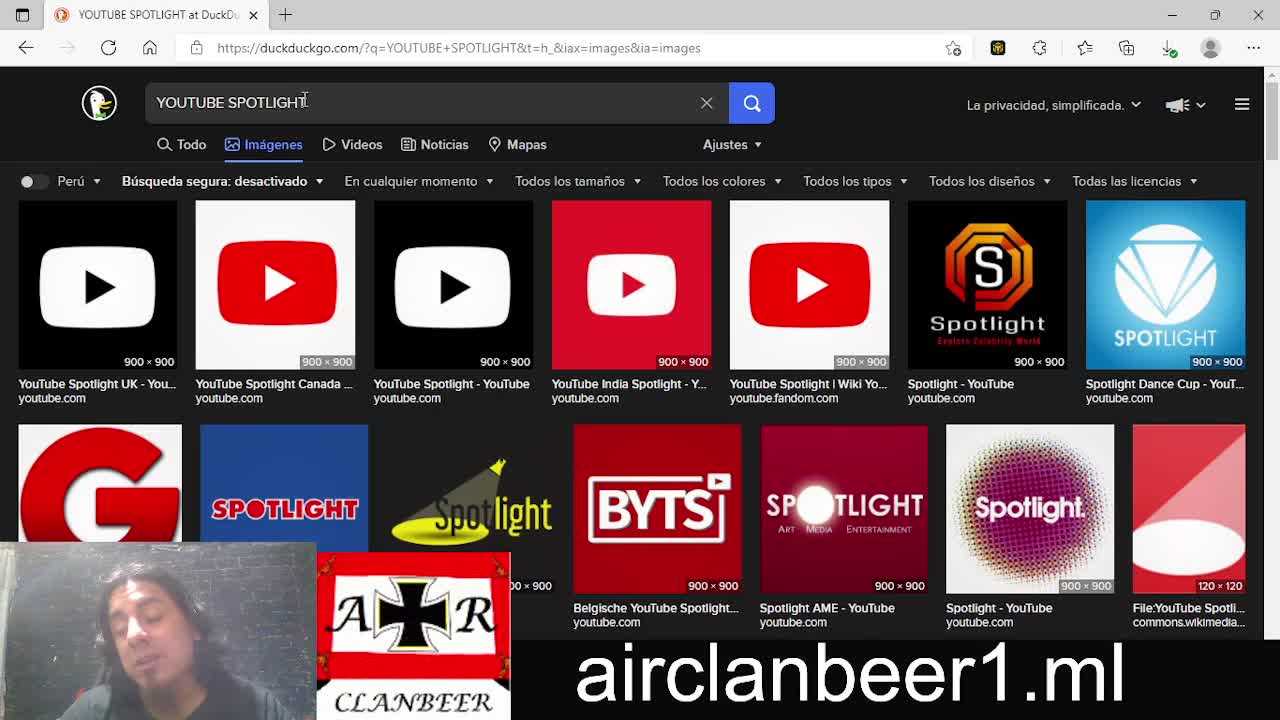
Task: Open the YouTube Spotlight UK thumbnail
Action: (x=97, y=285)
